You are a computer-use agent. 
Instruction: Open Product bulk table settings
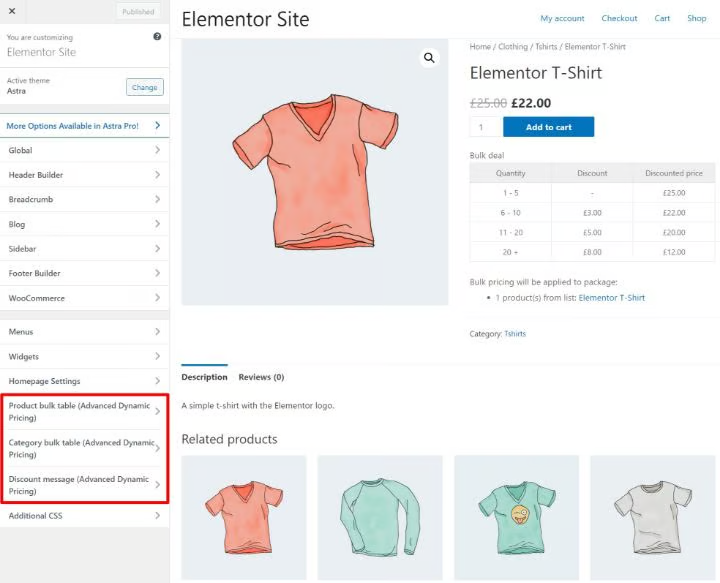84,411
